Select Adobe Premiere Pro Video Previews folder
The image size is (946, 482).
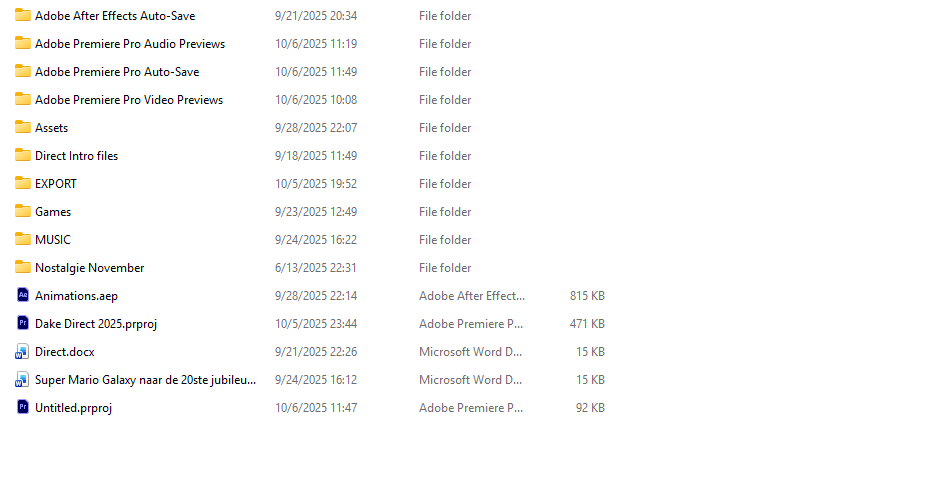[x=129, y=100]
